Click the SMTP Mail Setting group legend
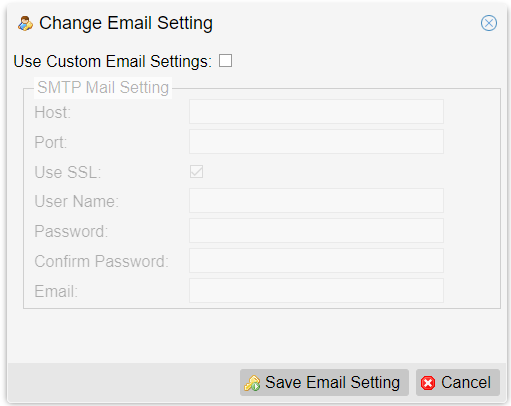The height and width of the screenshot is (406, 511). pyautogui.click(x=103, y=88)
